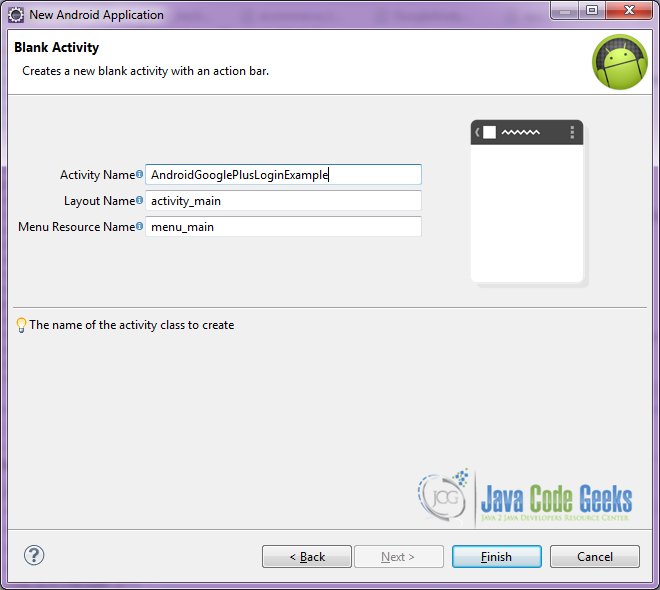660x590 pixels.
Task: Click the info icon beside Activity Name
Action: tap(139, 173)
